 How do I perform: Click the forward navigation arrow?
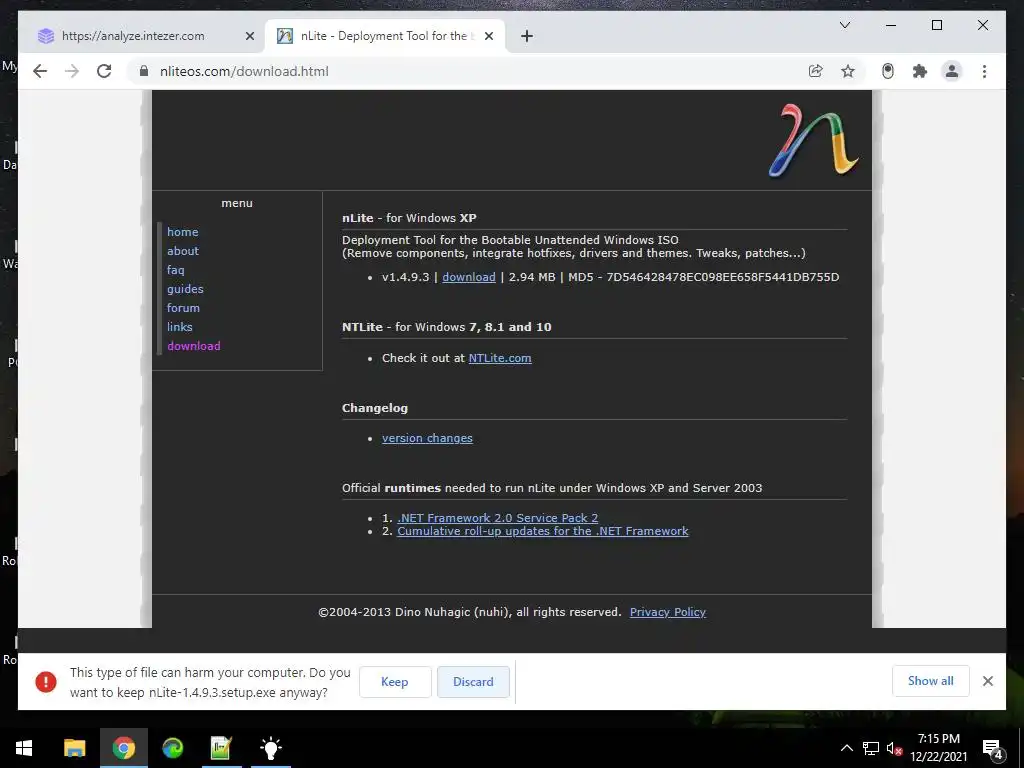click(72, 71)
